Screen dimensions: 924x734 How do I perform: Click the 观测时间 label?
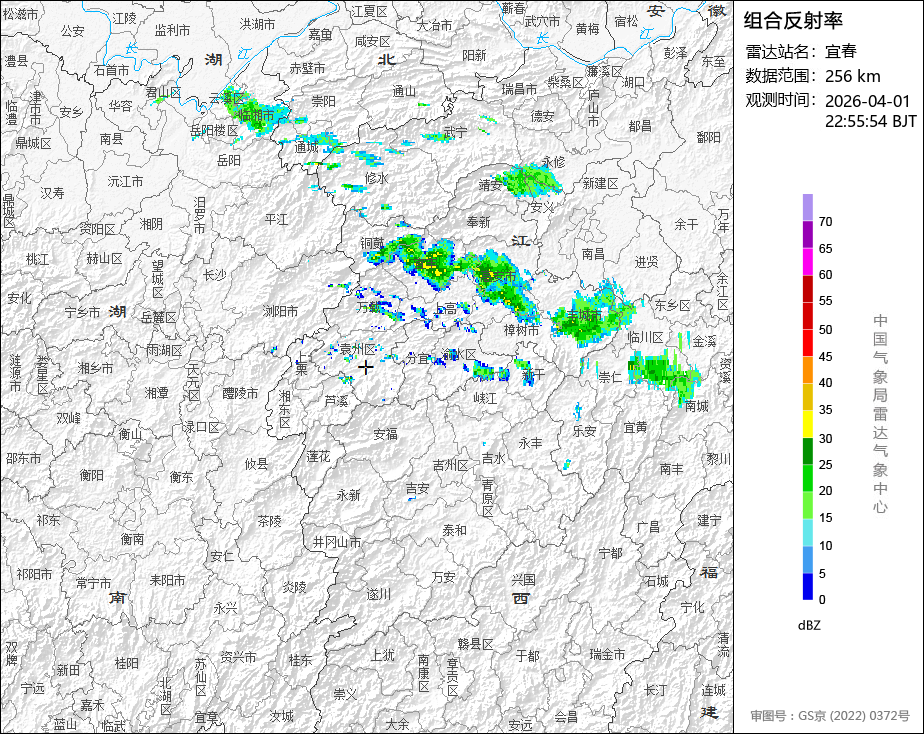(781, 100)
